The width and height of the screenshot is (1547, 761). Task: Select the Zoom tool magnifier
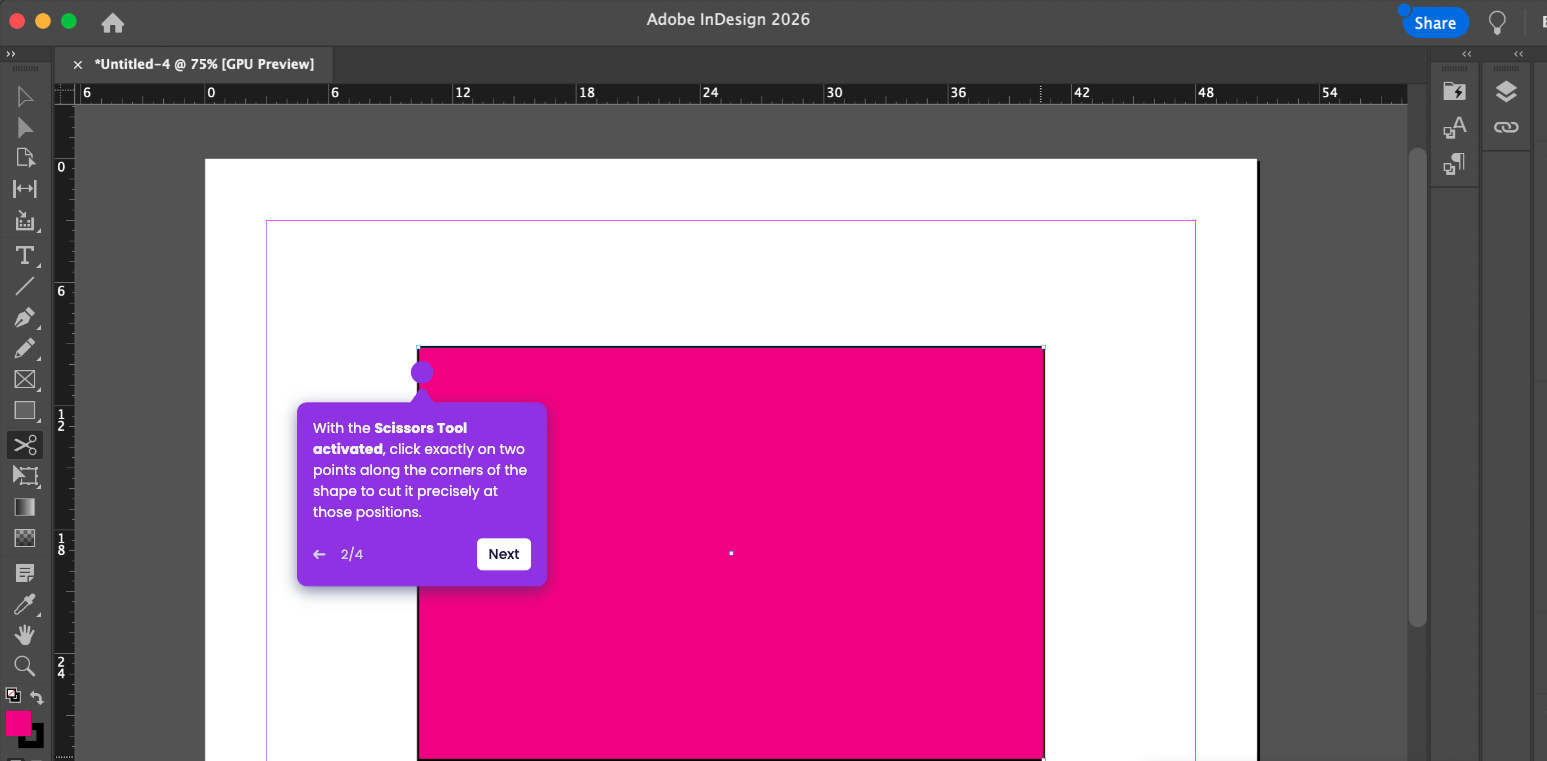25,666
